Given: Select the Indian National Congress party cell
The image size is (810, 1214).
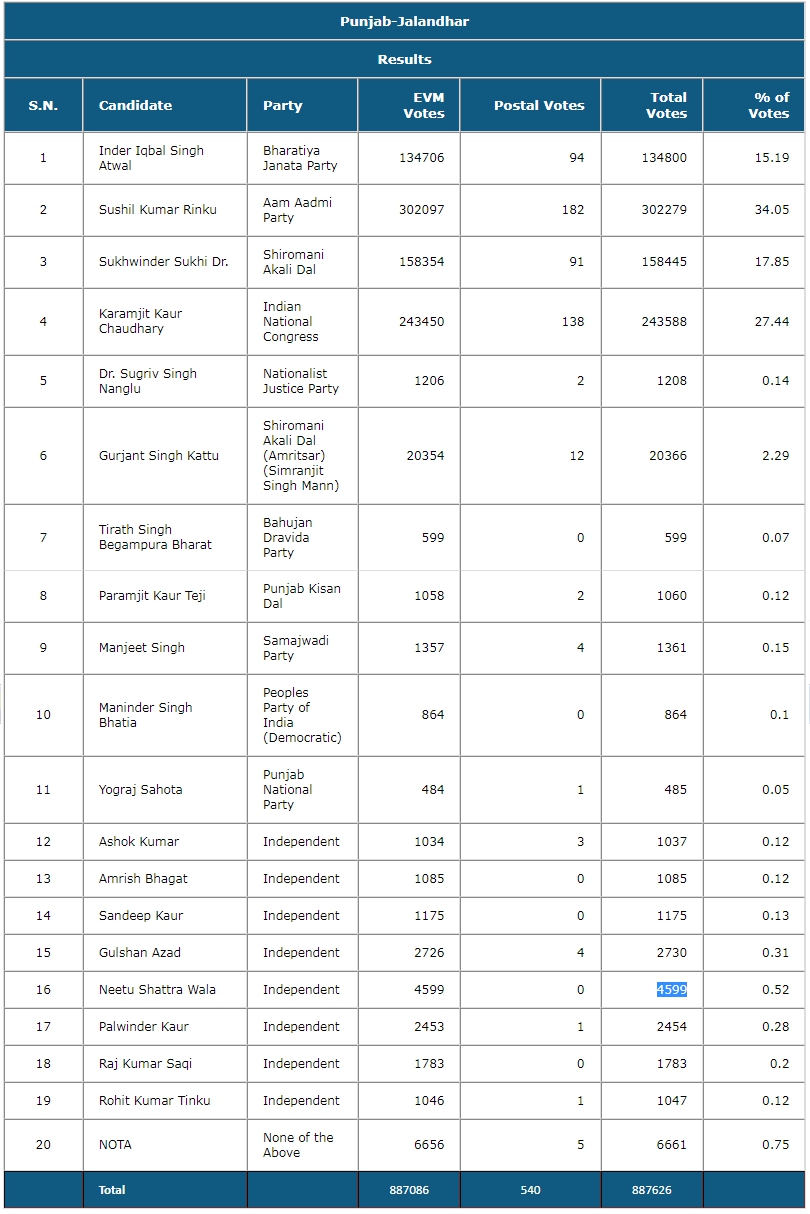Looking at the screenshot, I should [x=290, y=322].
